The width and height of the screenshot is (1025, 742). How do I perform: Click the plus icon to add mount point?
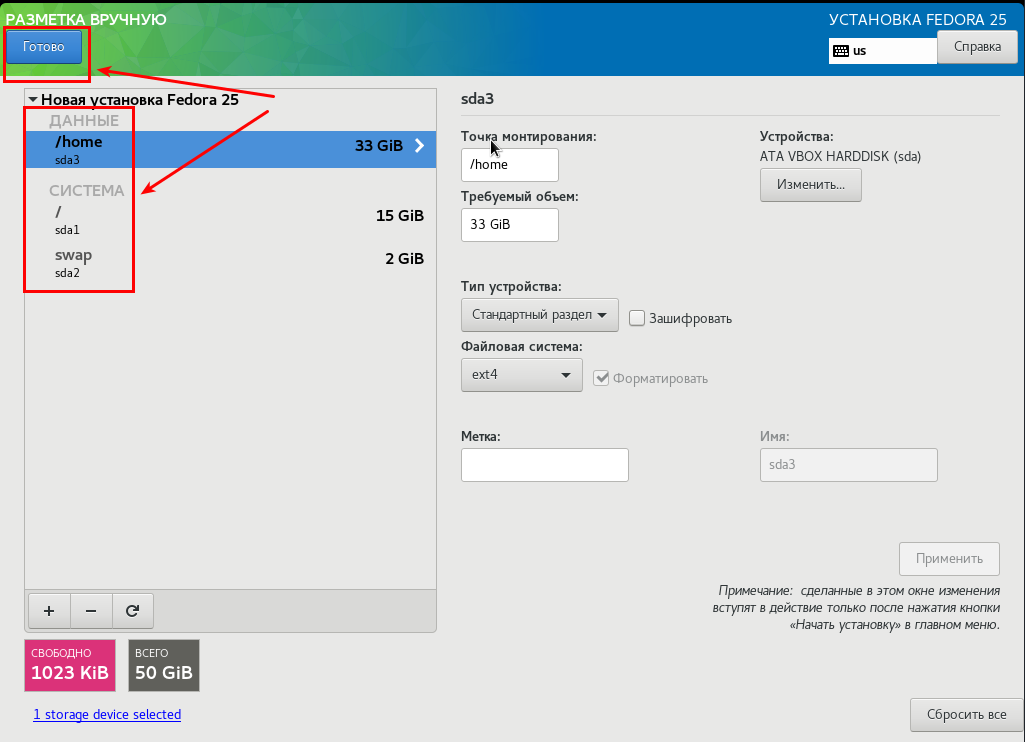pyautogui.click(x=50, y=610)
